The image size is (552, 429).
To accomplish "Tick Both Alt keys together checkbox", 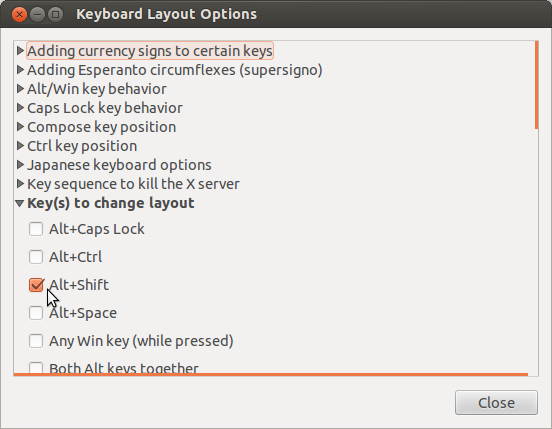I will [x=36, y=367].
